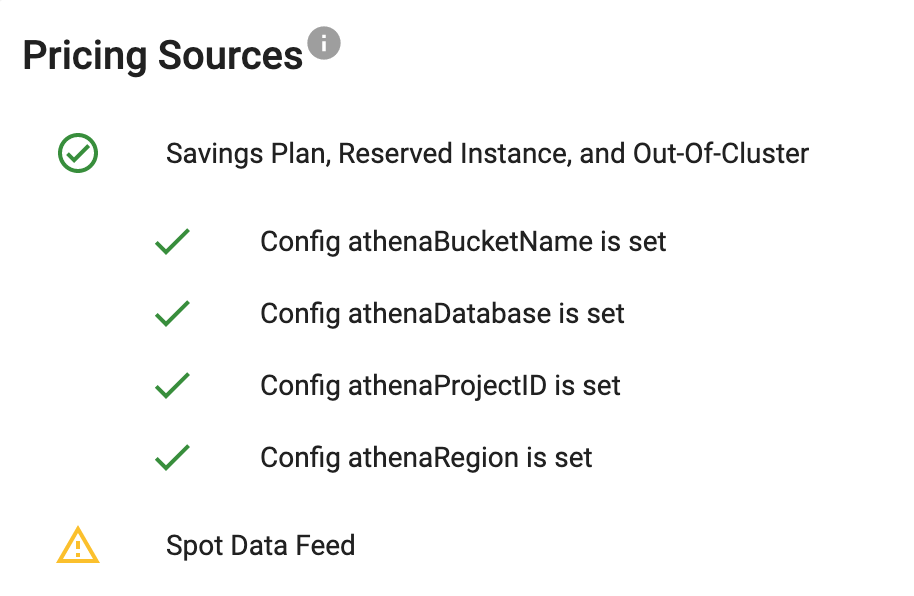Viewport: 914px width, 596px height.
Task: Click the checkmark next to athenaBucketName
Action: point(173,242)
